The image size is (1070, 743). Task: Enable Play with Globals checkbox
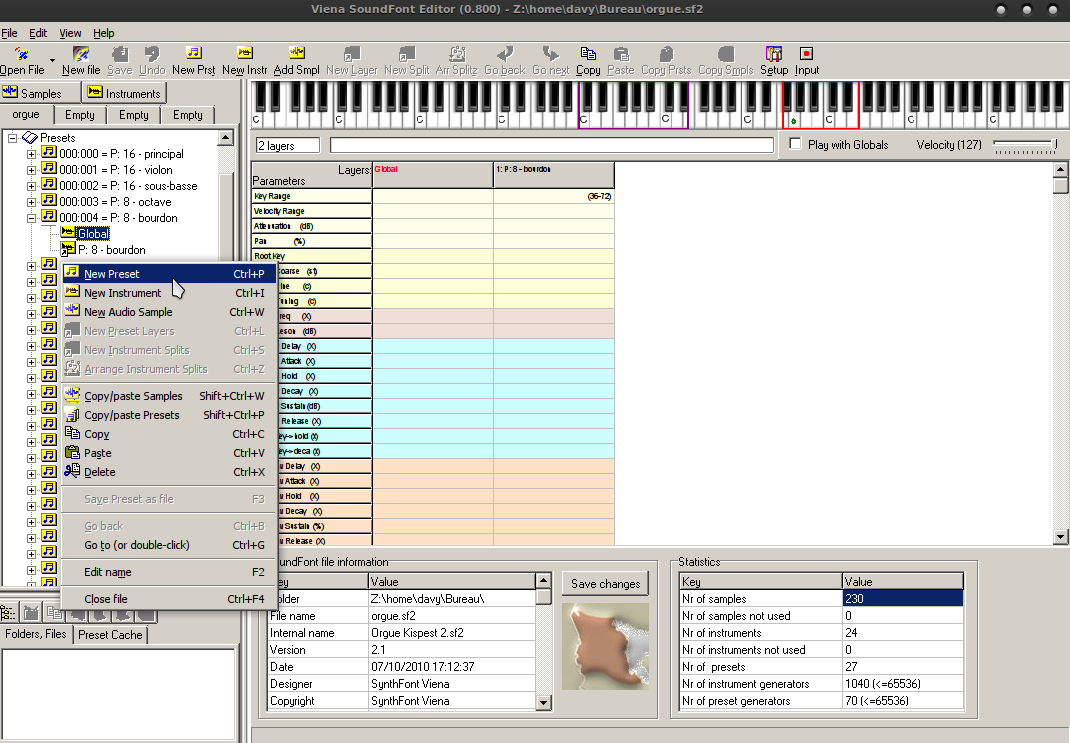click(x=795, y=145)
